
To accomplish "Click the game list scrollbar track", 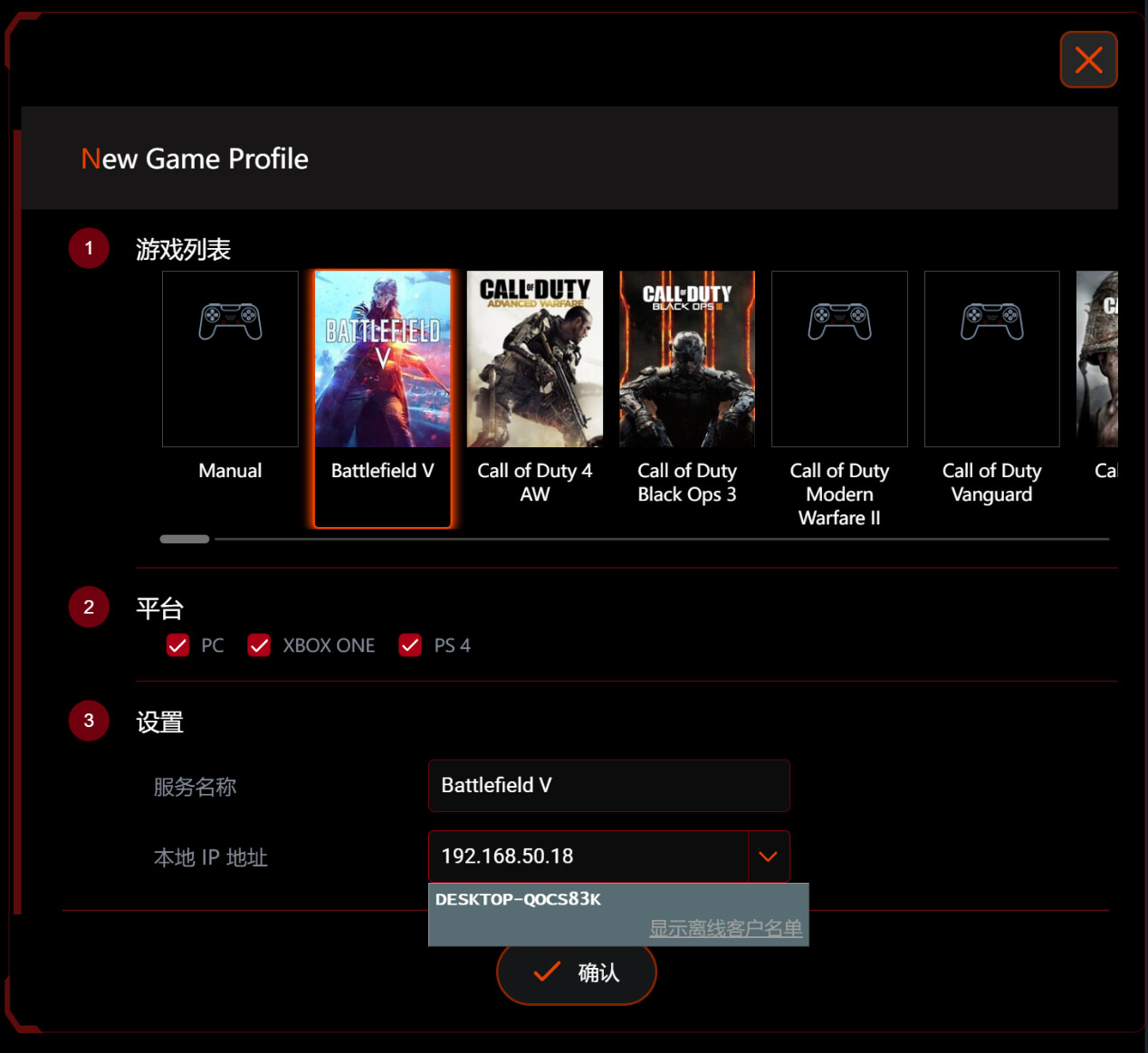I will click(x=661, y=539).
